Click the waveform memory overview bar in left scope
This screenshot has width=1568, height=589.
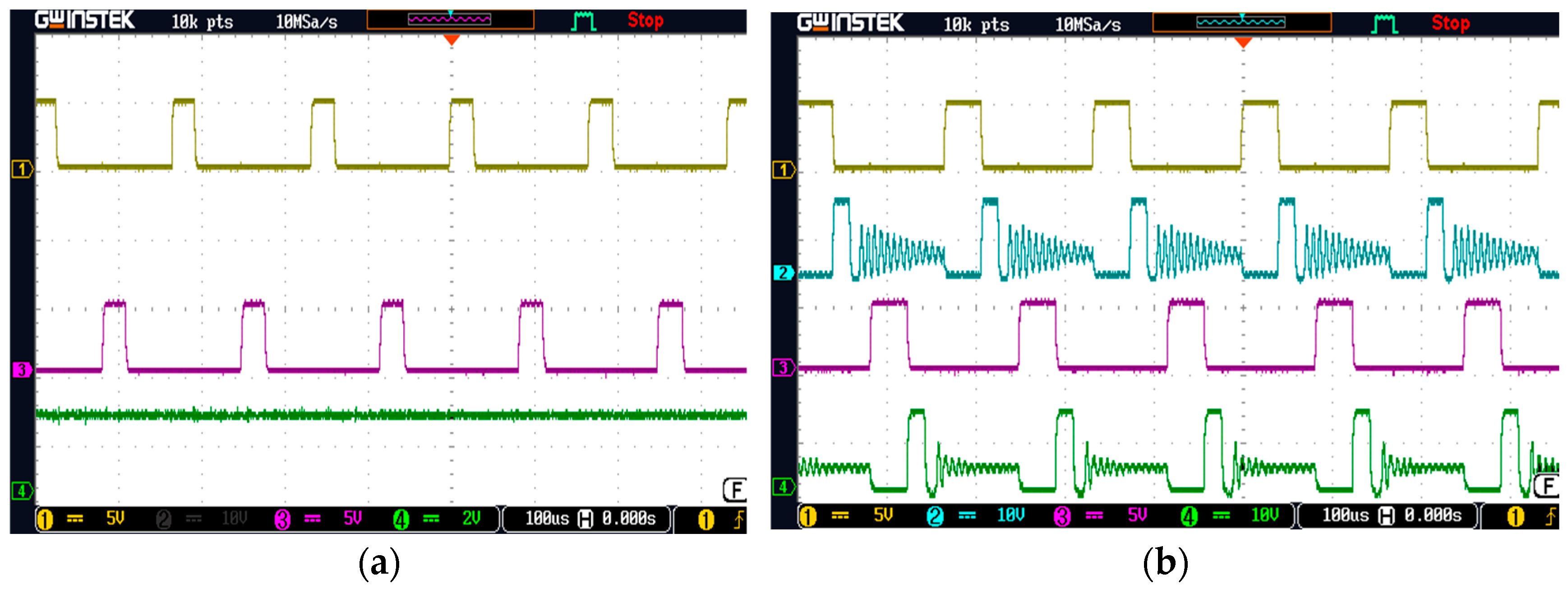451,20
